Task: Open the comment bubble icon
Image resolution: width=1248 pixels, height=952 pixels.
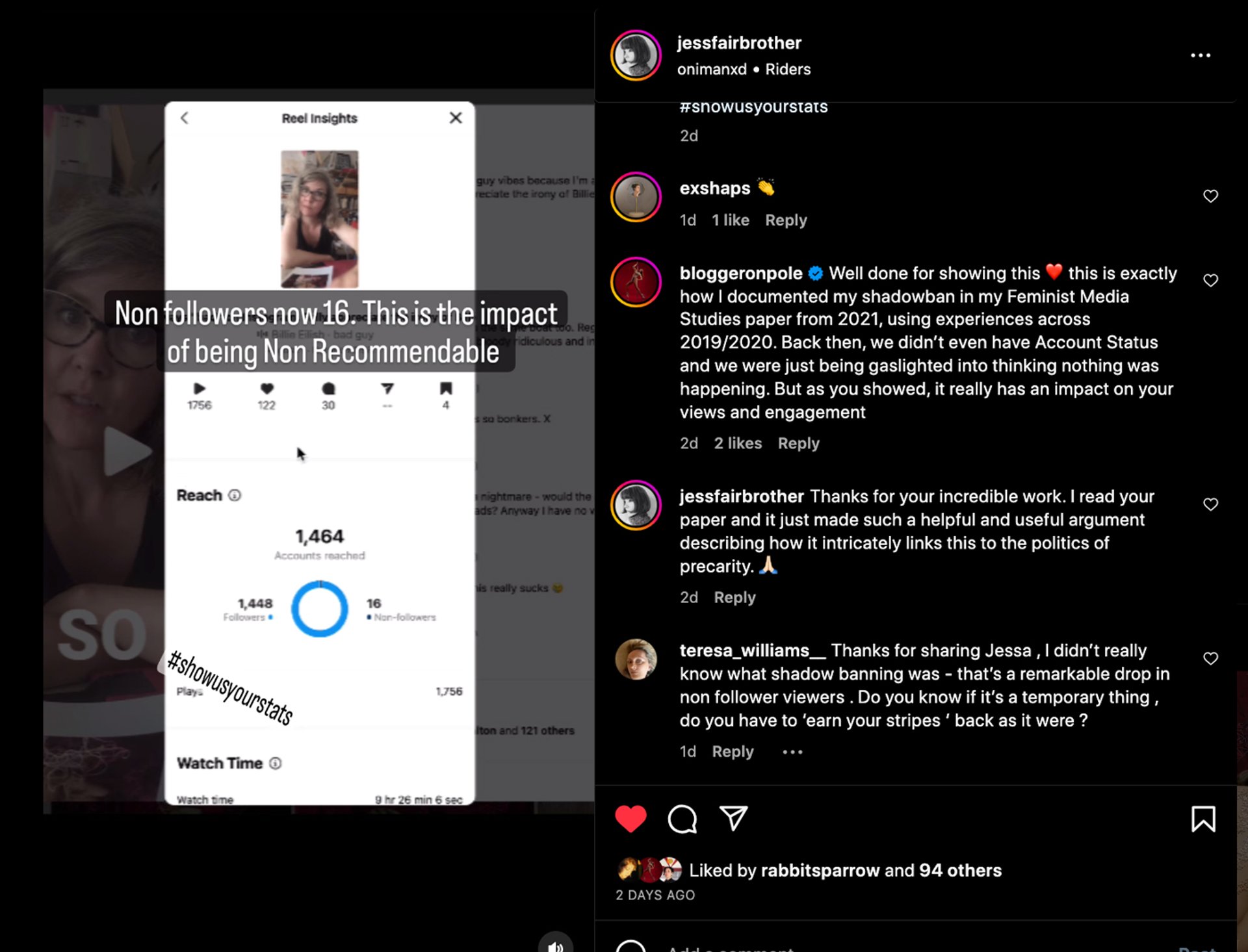Action: coord(682,819)
